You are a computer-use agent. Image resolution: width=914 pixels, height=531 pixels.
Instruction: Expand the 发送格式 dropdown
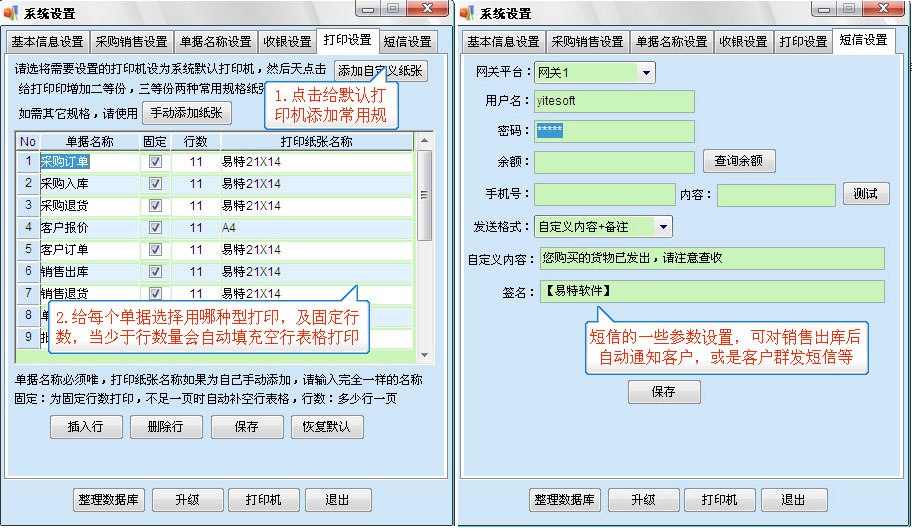(x=663, y=227)
